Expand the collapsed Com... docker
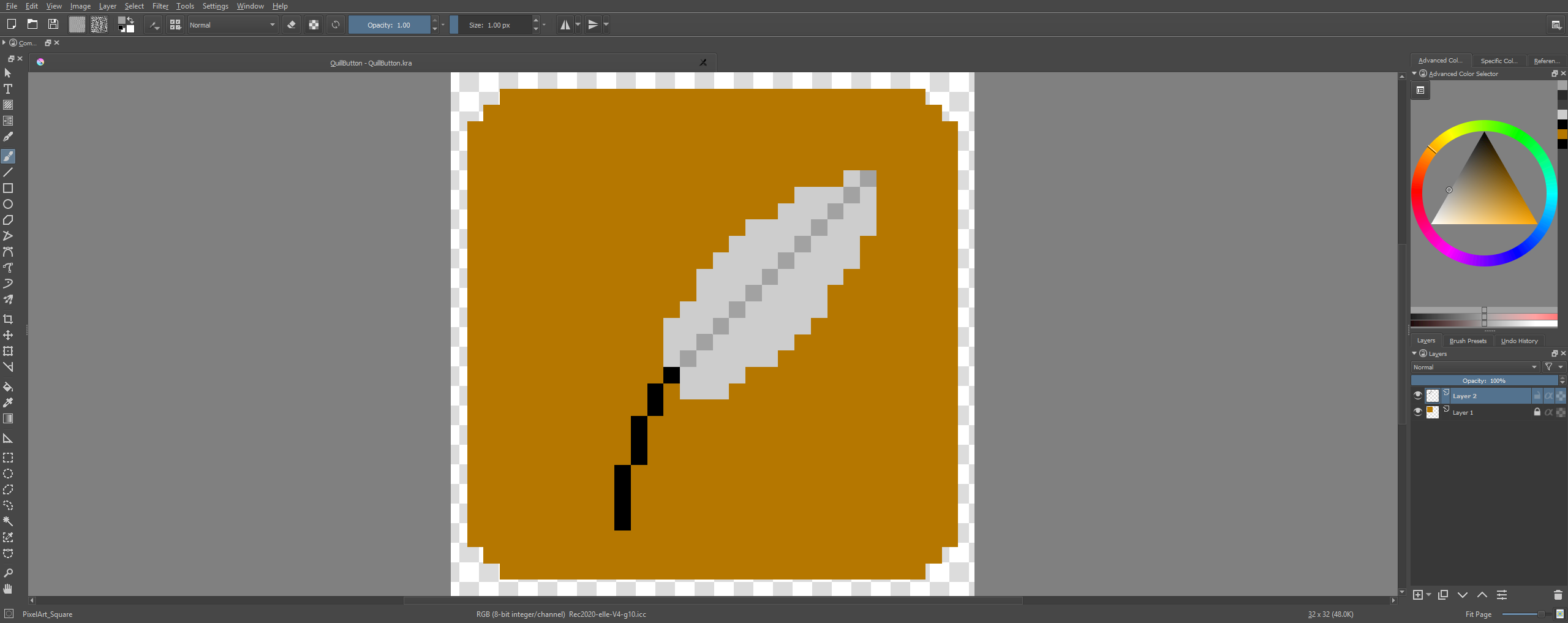 pos(4,43)
